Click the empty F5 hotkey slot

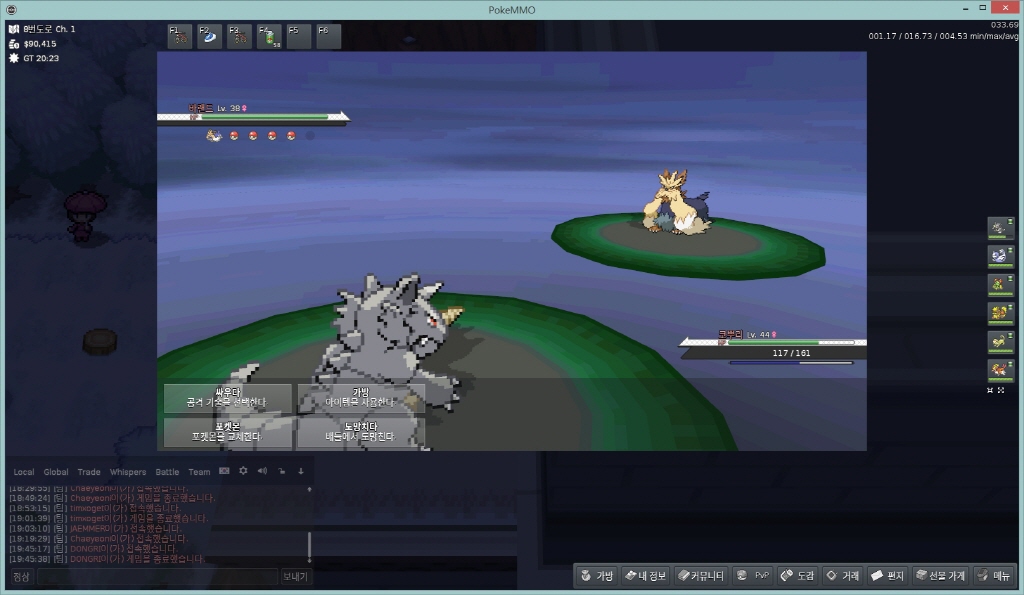[299, 37]
